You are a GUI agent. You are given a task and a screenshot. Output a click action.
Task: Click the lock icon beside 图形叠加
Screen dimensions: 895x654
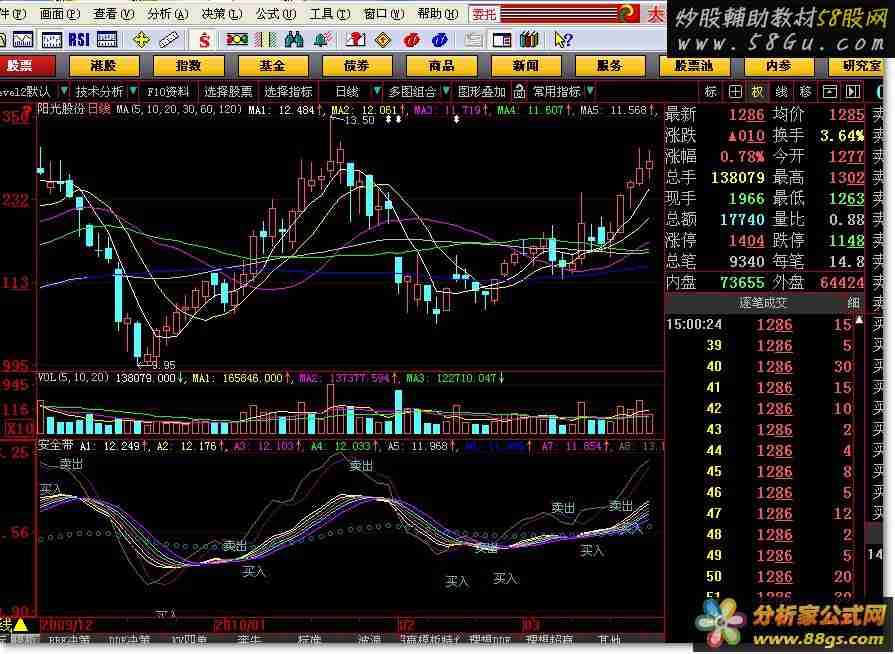519,91
